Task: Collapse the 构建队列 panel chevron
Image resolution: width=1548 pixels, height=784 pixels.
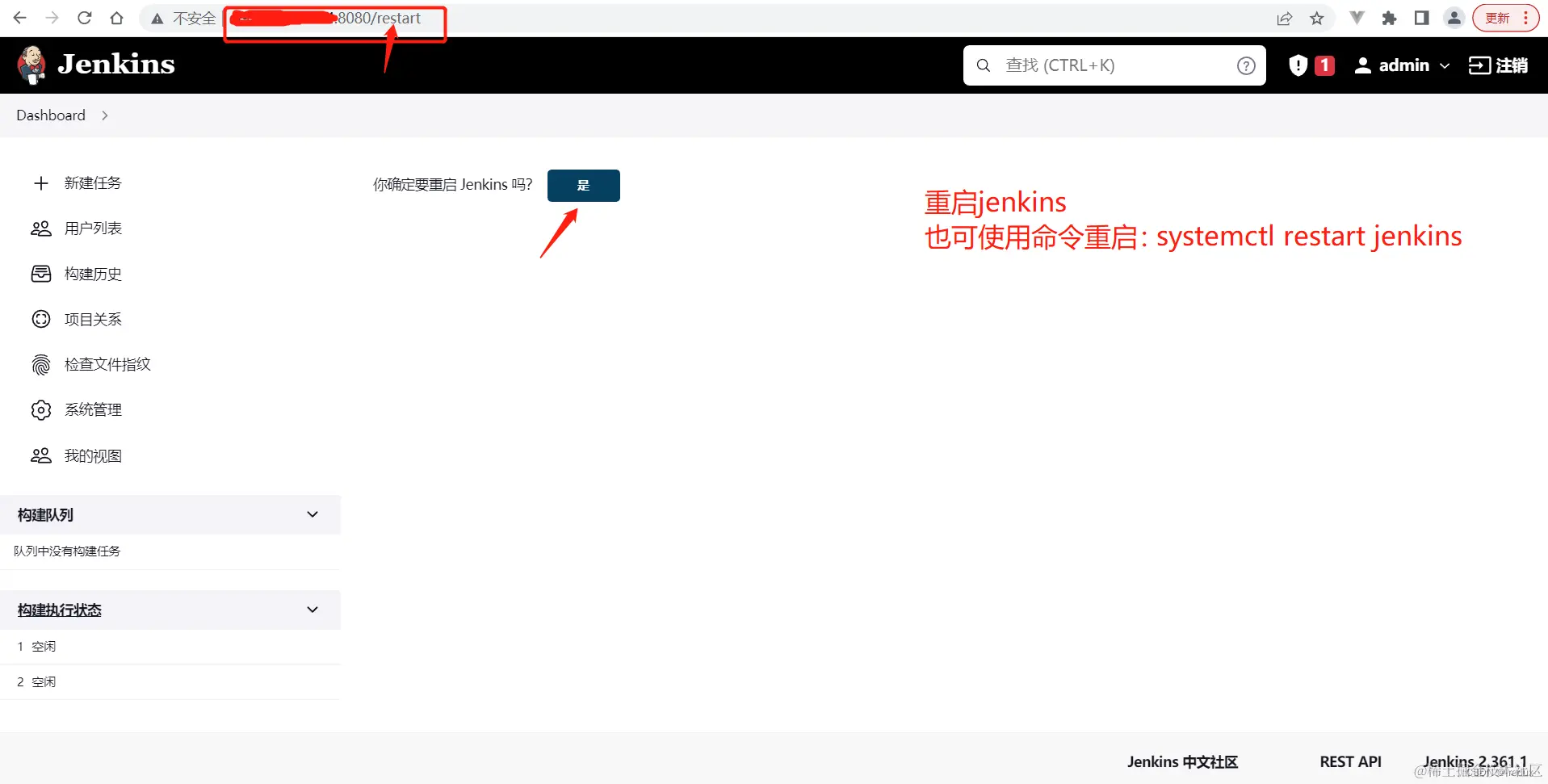Action: tap(313, 514)
